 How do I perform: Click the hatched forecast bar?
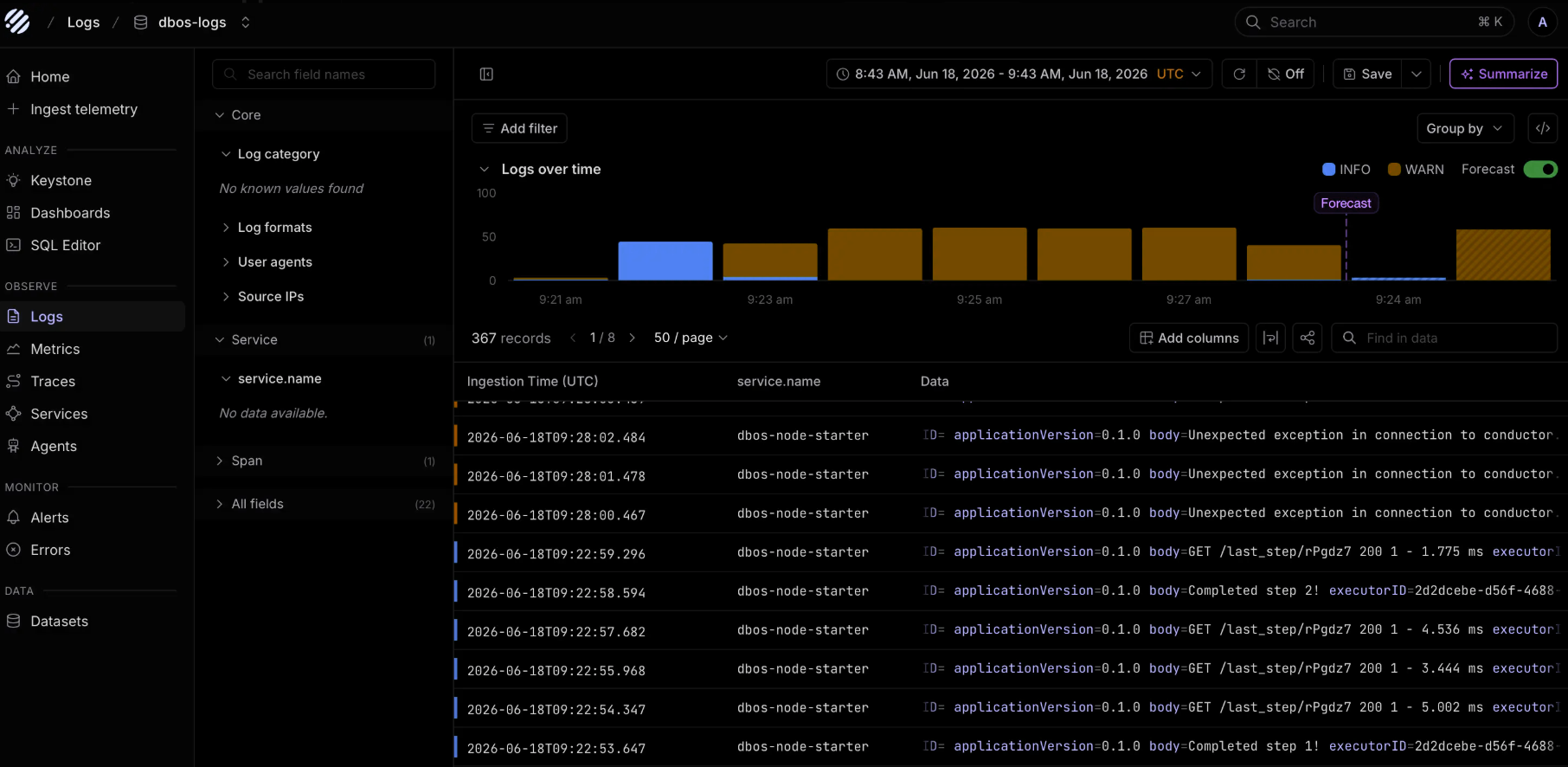pyautogui.click(x=1503, y=255)
